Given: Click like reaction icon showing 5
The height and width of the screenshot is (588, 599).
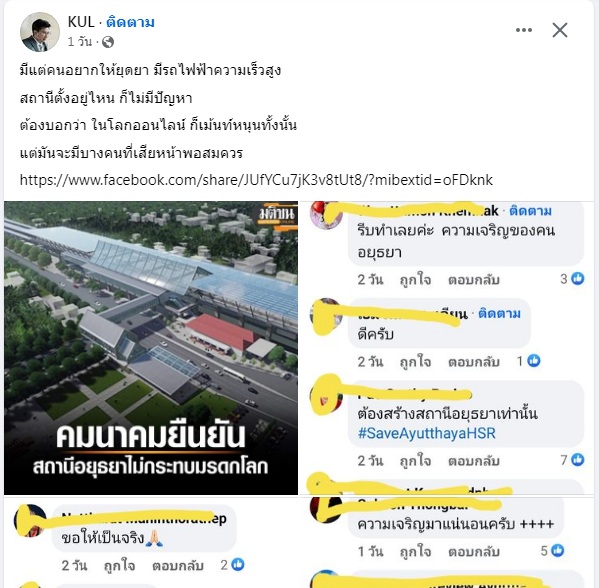Looking at the screenshot, I should [x=558, y=550].
